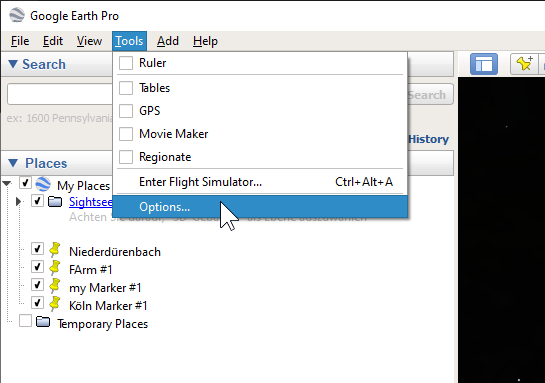Click inside the search input field
The height and width of the screenshot is (383, 545).
pyautogui.click(x=60, y=94)
